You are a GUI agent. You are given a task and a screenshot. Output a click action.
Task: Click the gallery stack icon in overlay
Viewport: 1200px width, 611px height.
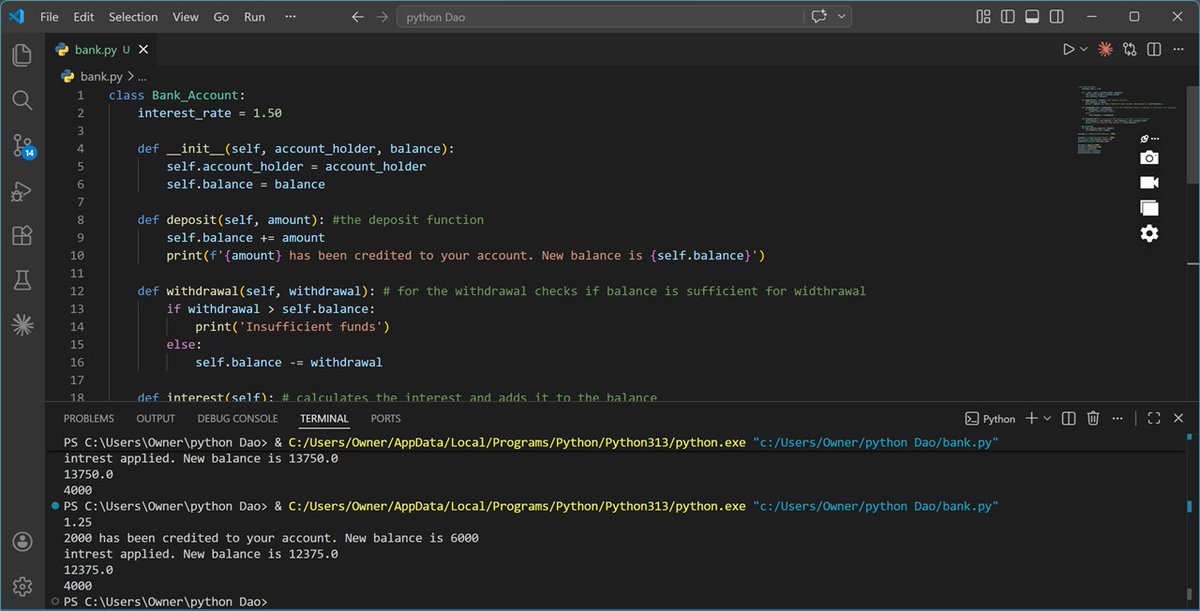1149,208
